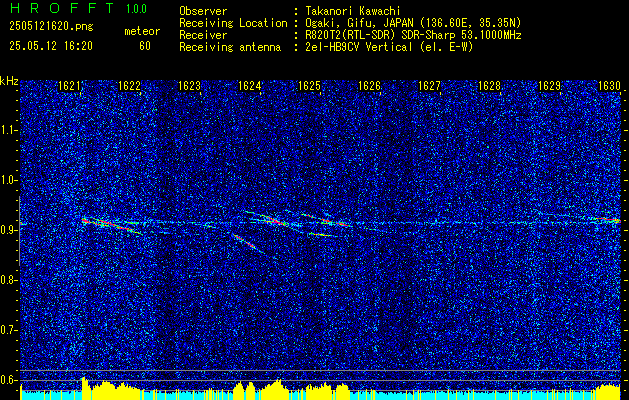Click the 1.1 kHz axis label

(8, 130)
